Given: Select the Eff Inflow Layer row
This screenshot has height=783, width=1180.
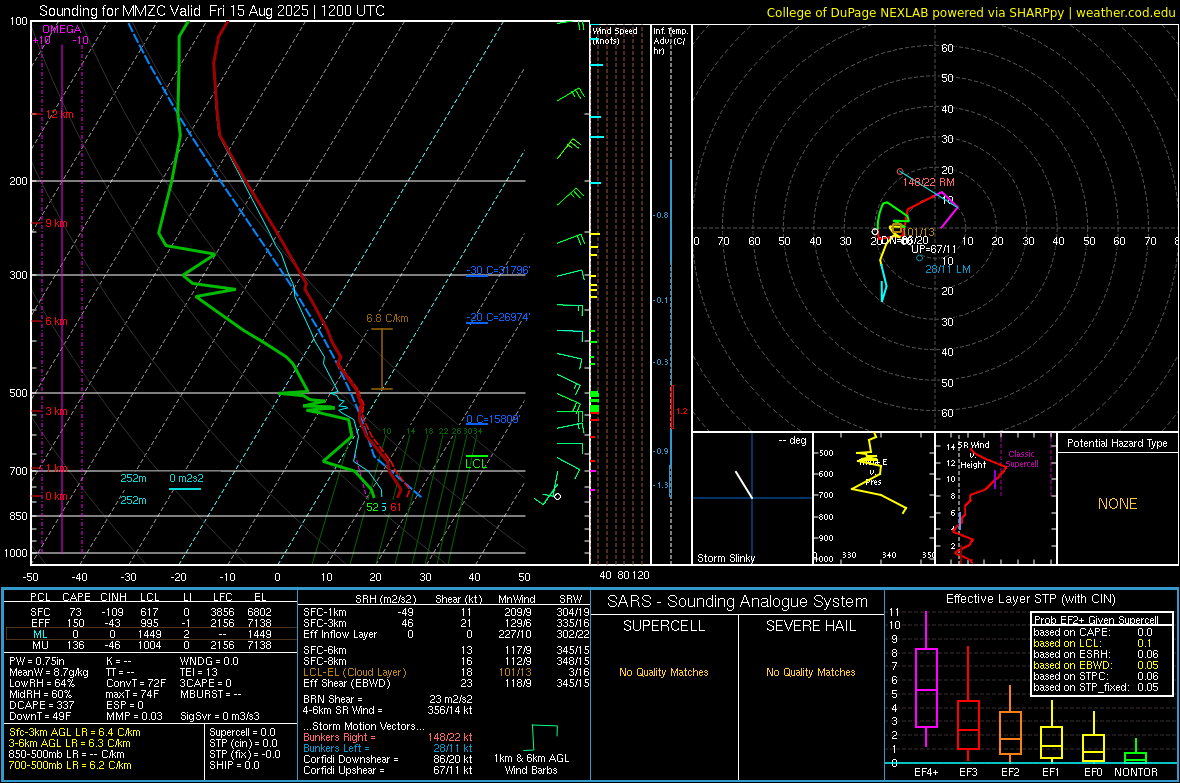Looking at the screenshot, I should pyautogui.click(x=446, y=634).
